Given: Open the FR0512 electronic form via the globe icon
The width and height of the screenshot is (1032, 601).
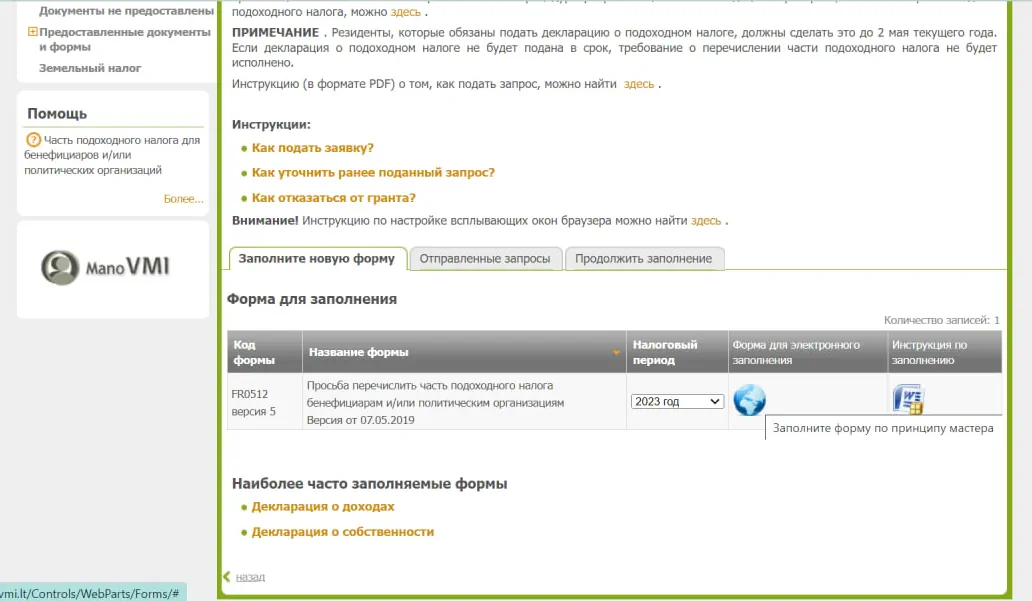Looking at the screenshot, I should tap(748, 399).
